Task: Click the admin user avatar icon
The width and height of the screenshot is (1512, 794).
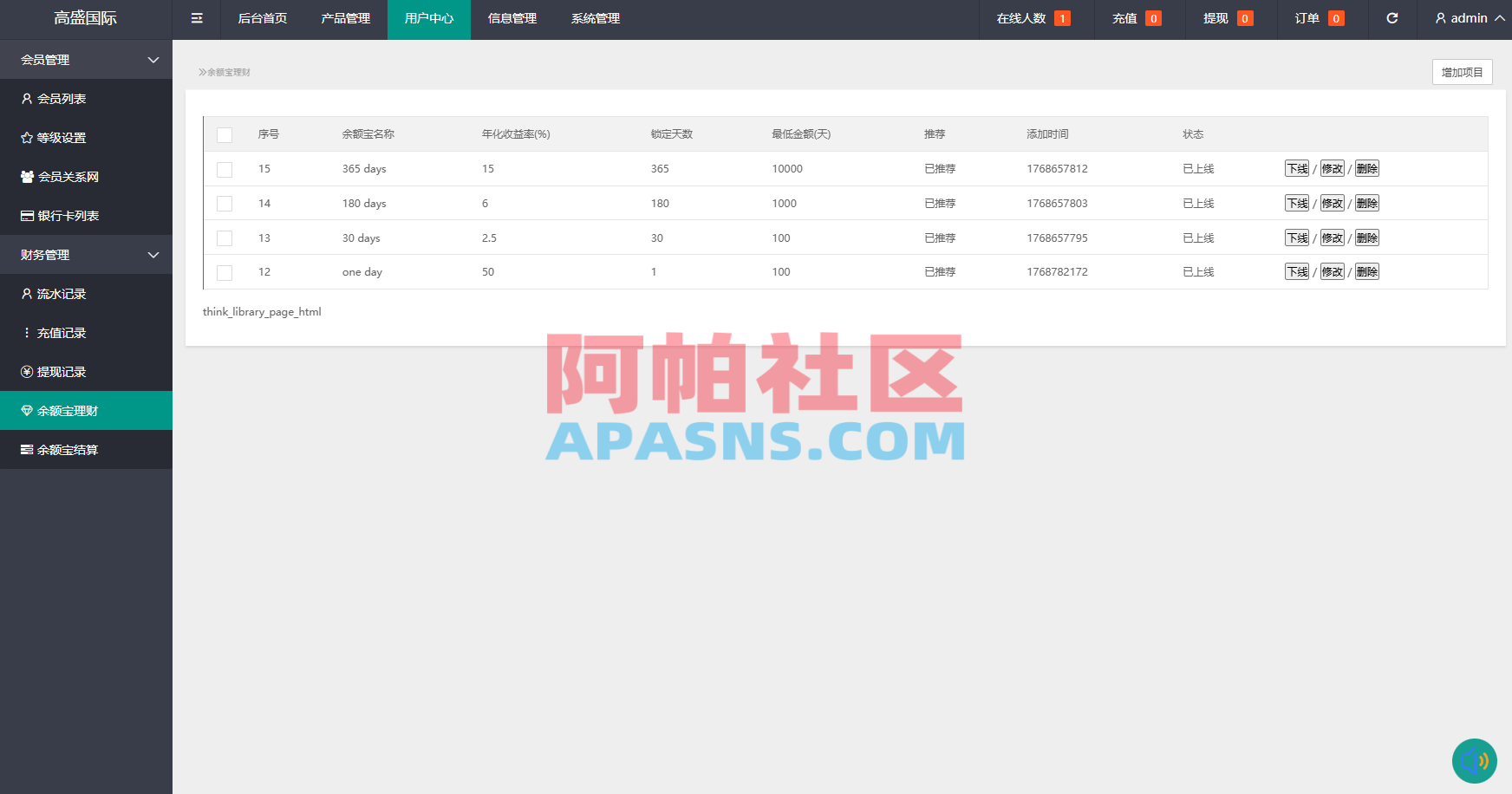Action: (1441, 18)
